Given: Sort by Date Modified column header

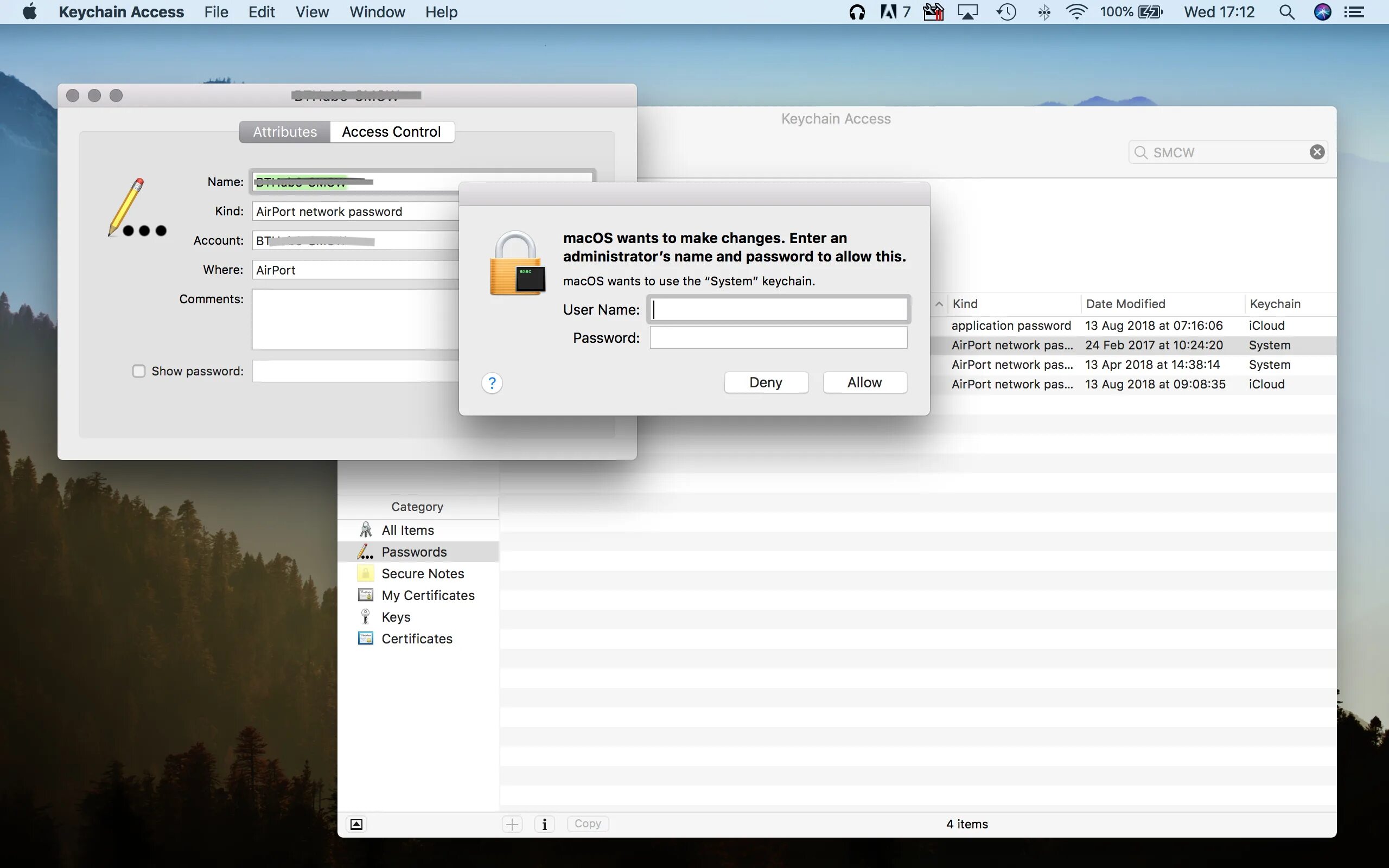Looking at the screenshot, I should pos(1125,304).
